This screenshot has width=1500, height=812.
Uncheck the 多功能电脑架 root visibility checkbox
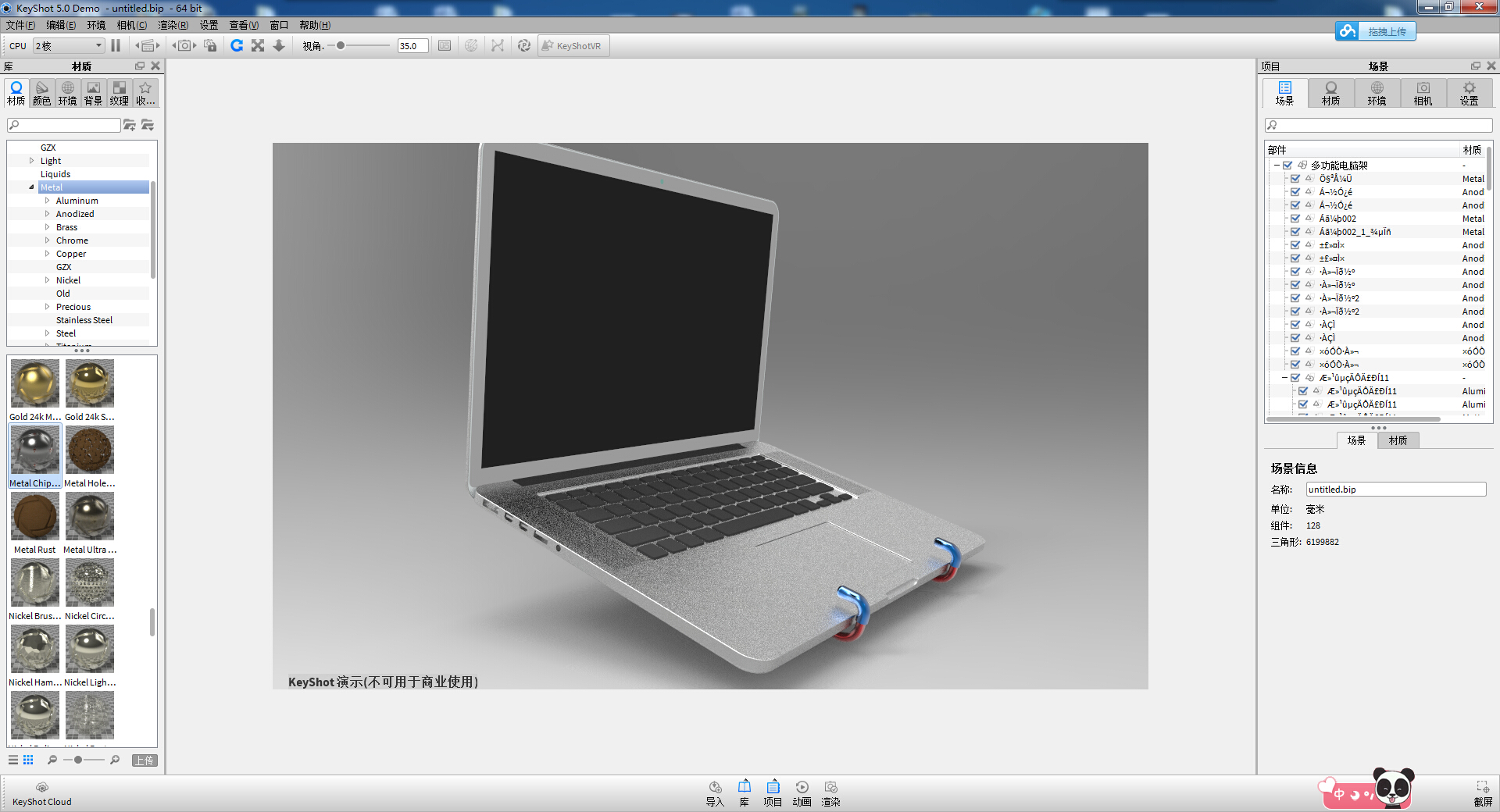pyautogui.click(x=1287, y=166)
